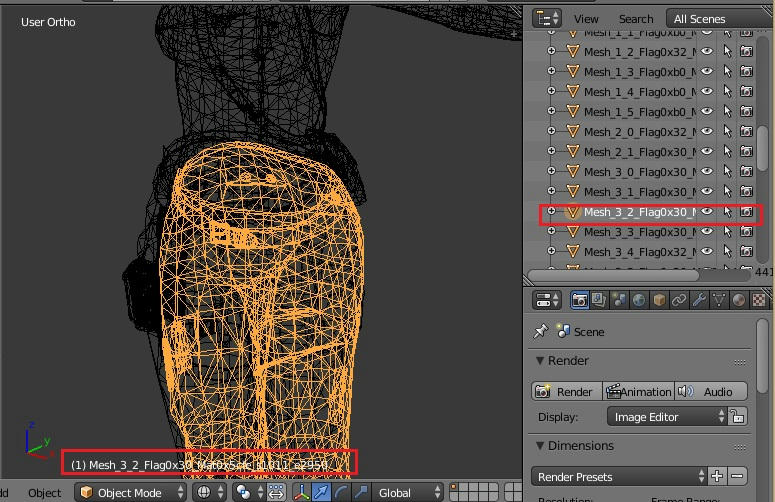Image resolution: width=775 pixels, height=502 pixels.
Task: Open the Object Mode dropdown
Action: click(x=132, y=492)
